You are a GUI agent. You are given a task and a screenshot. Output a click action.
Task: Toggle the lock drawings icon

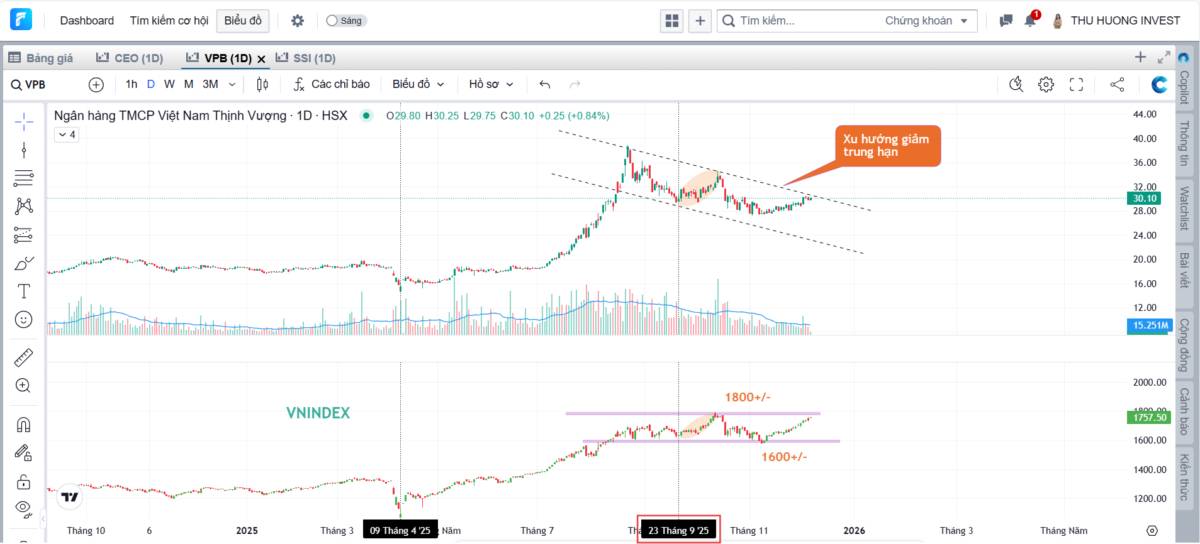point(24,482)
